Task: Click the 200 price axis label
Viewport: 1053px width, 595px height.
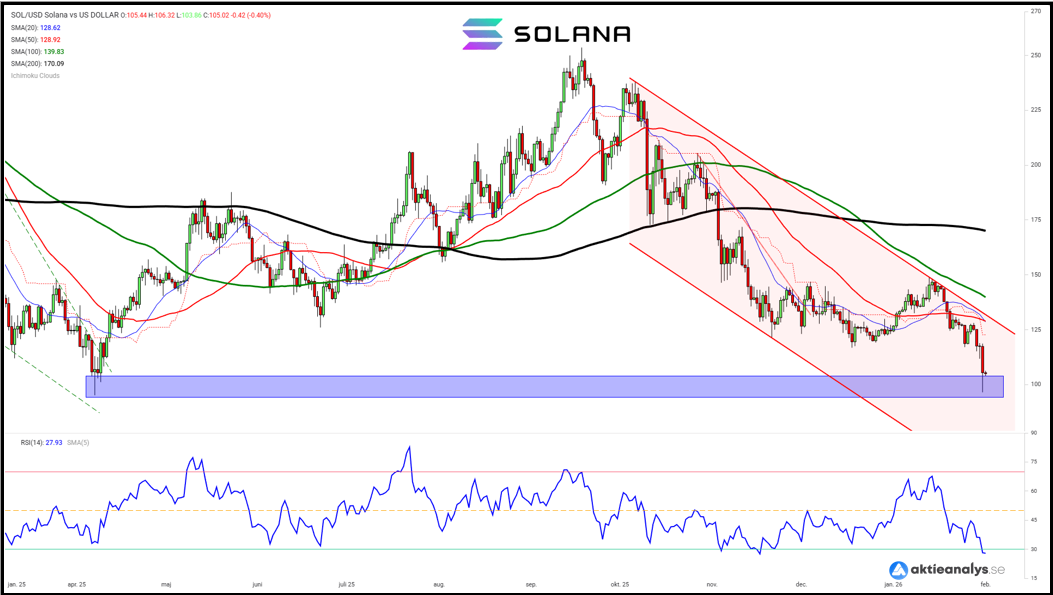Action: pos(1036,165)
